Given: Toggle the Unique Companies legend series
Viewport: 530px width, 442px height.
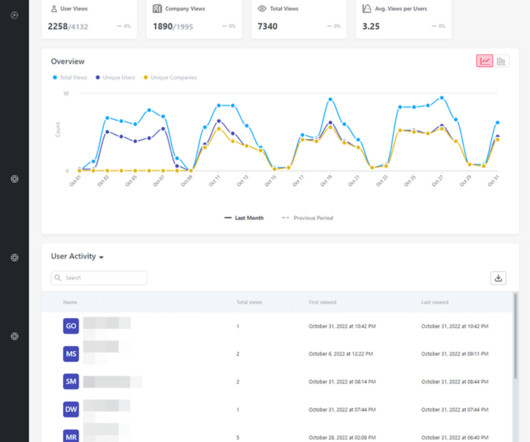Looking at the screenshot, I should (x=170, y=77).
